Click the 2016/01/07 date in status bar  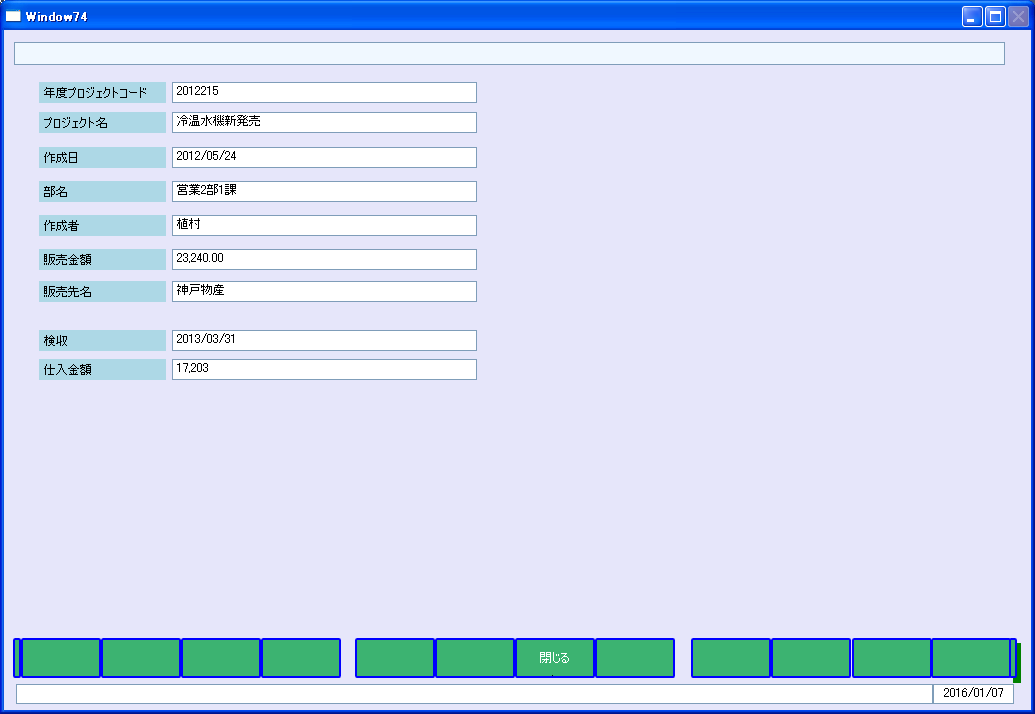[x=973, y=694]
